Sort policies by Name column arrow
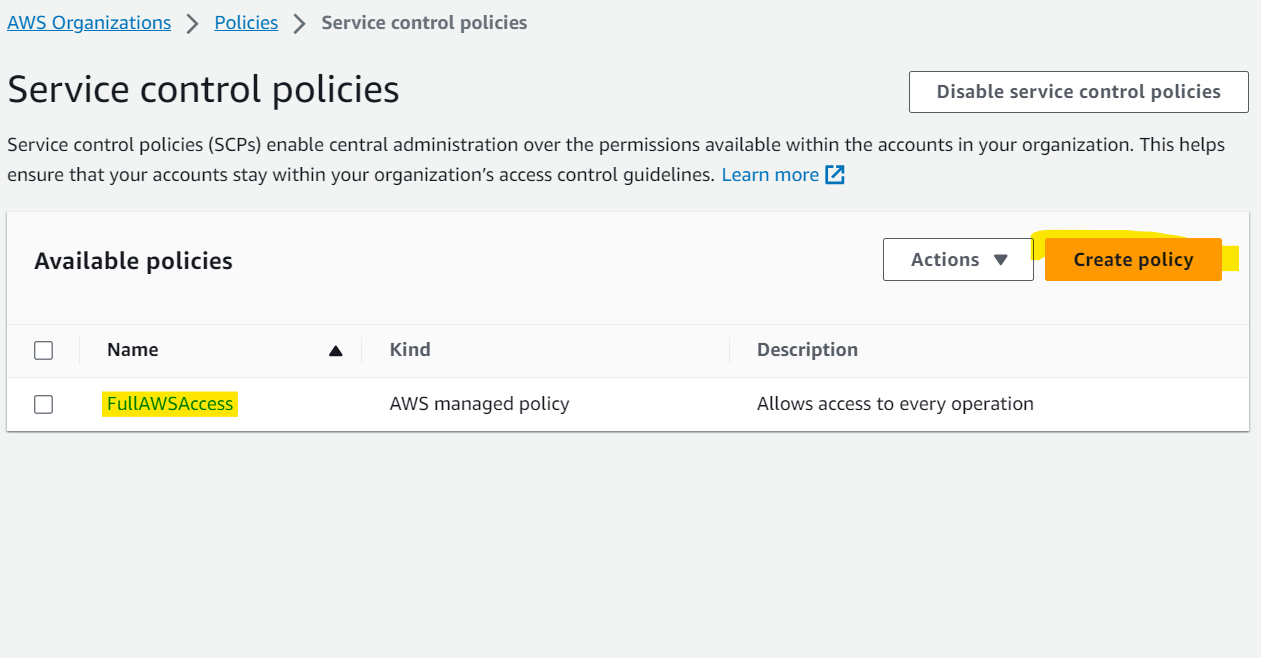This screenshot has height=658, width=1261. click(336, 351)
